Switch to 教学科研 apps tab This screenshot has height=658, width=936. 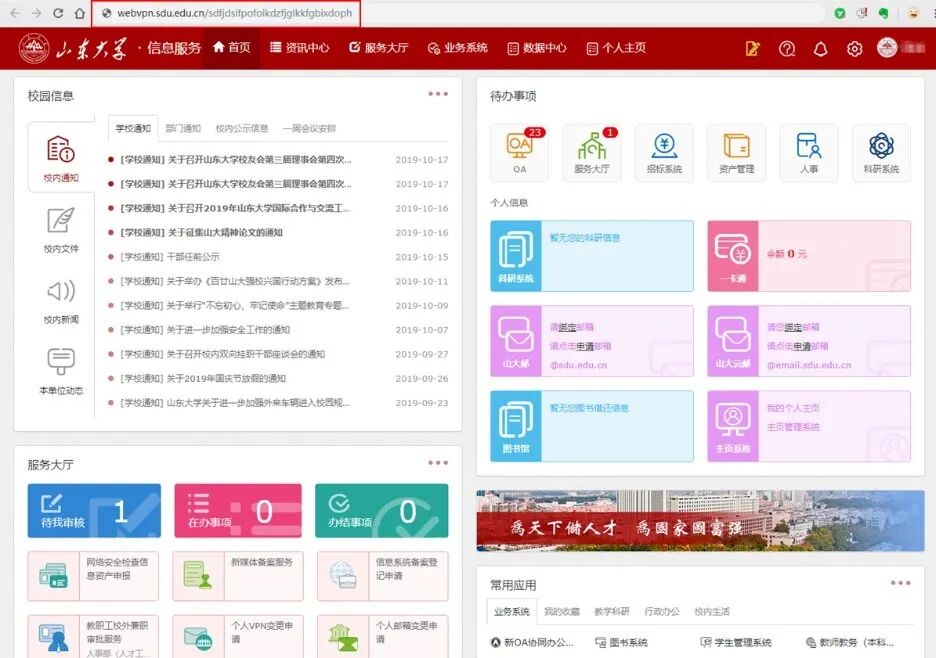coord(612,611)
